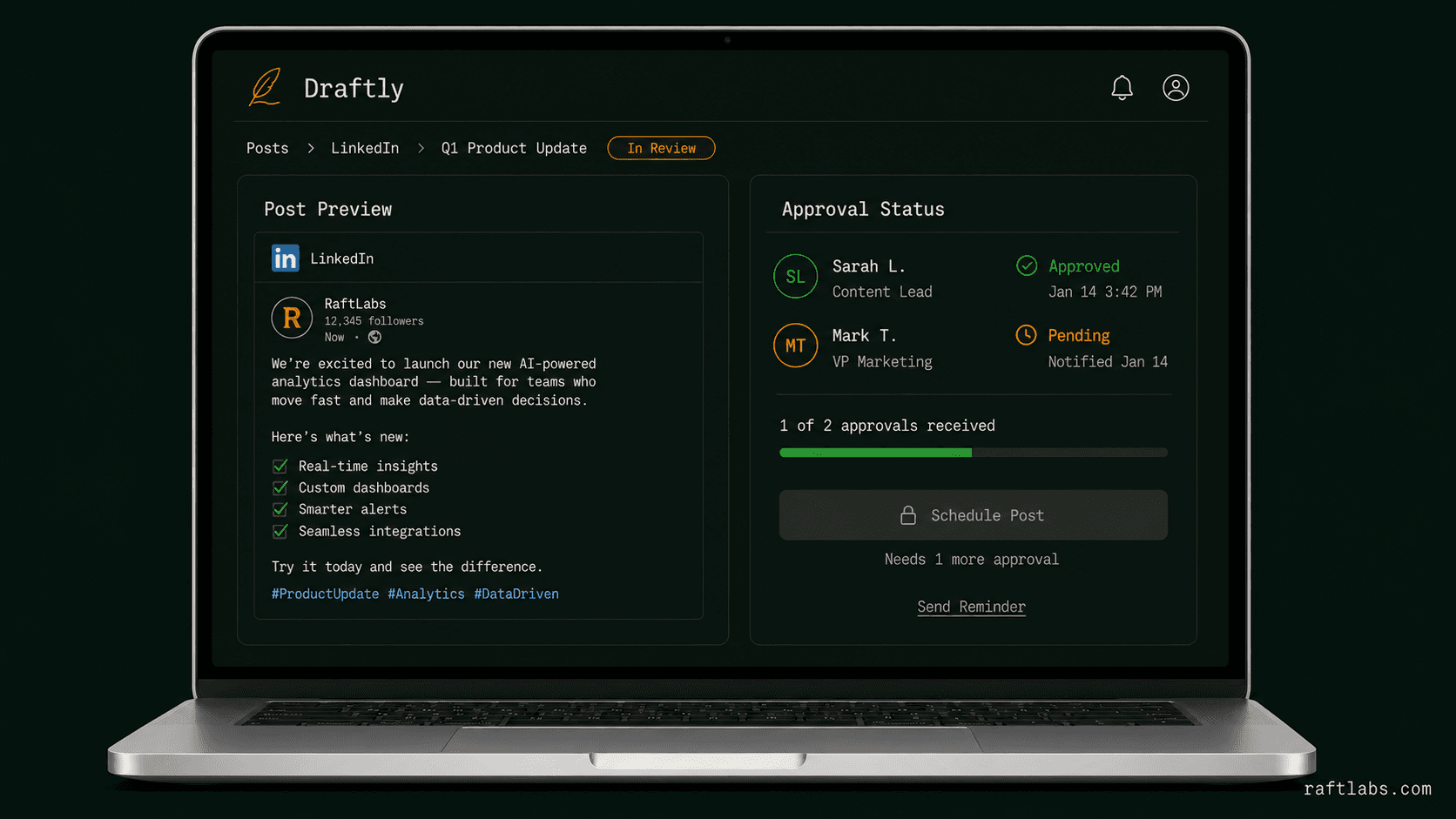This screenshot has height=819, width=1456.
Task: Click the 1 of 2 approvals received text
Action: 887,426
